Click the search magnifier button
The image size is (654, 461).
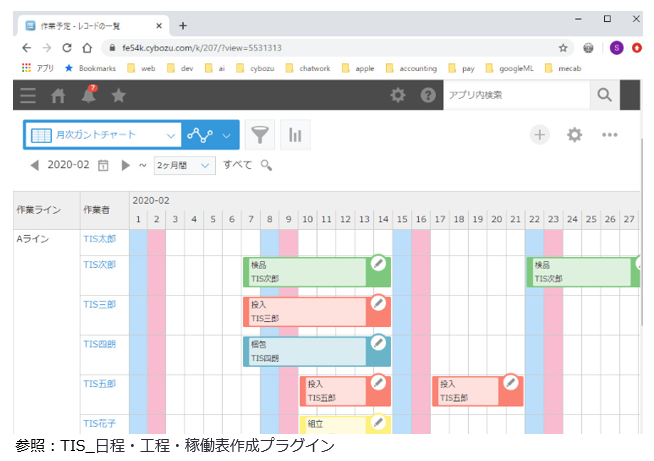604,95
